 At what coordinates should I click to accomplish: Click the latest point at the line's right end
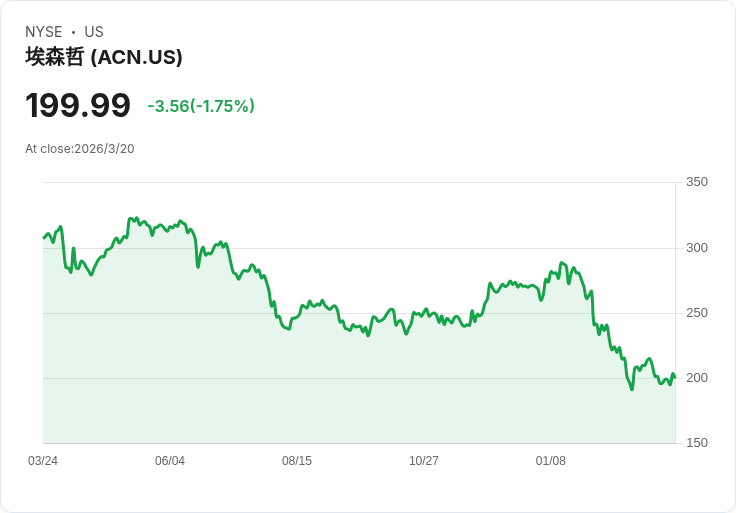675,377
